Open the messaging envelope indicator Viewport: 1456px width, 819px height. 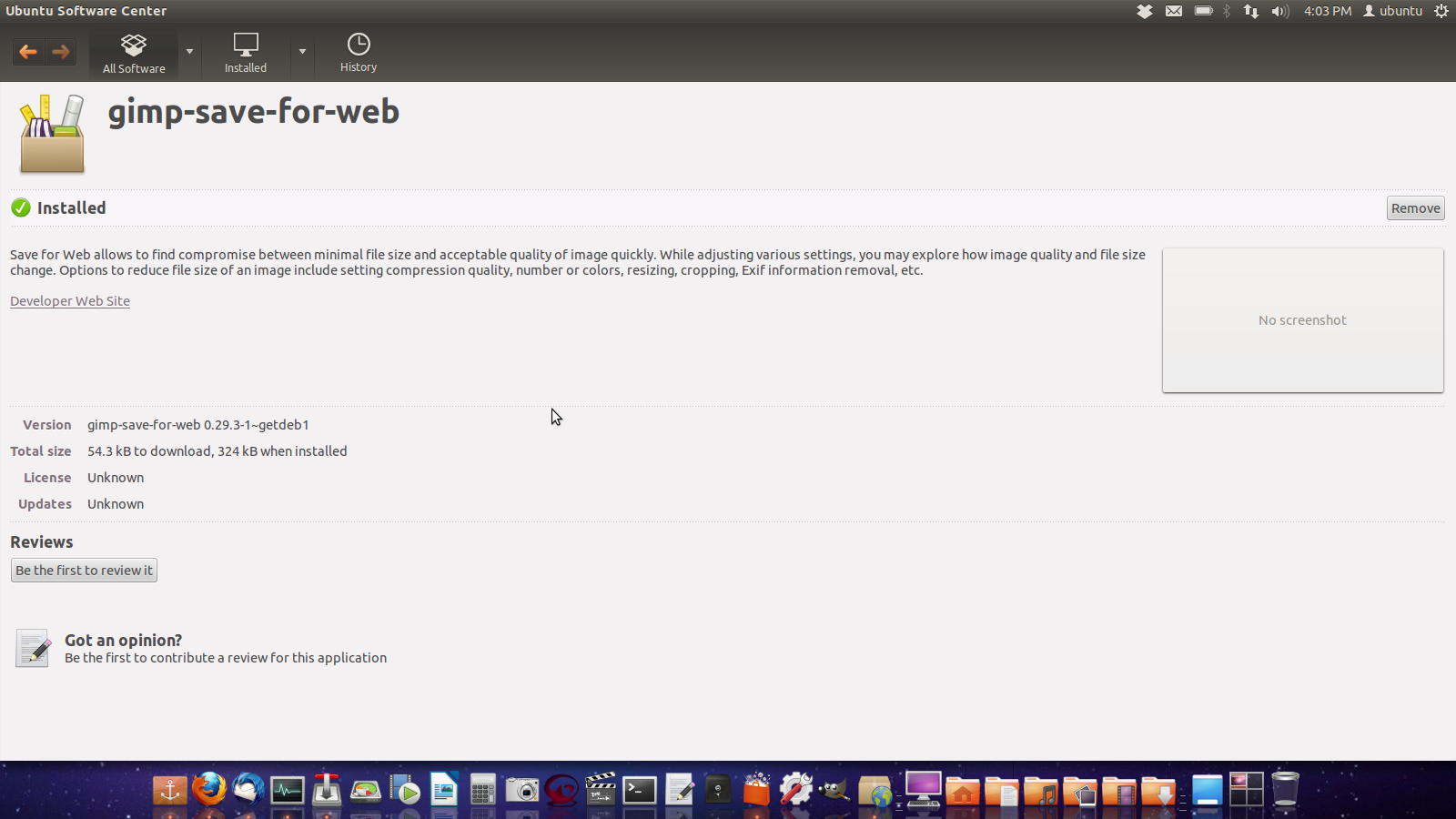point(1174,11)
